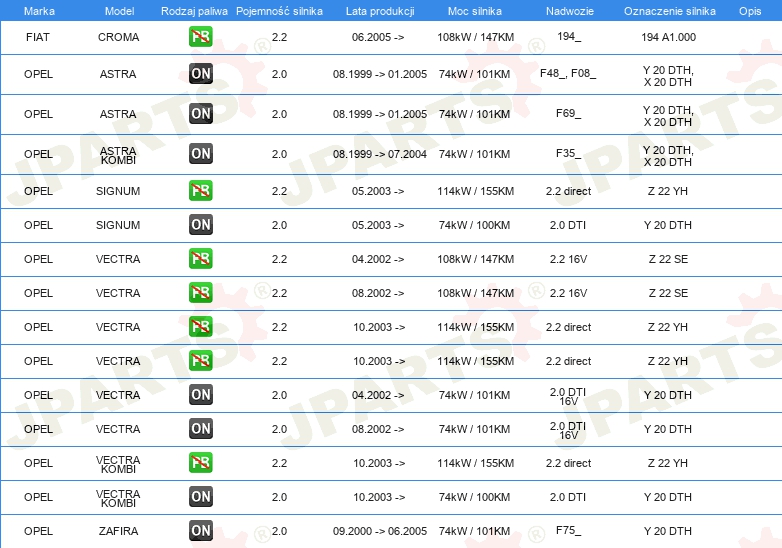Image resolution: width=782 pixels, height=548 pixels.
Task: Click the petrol fuel icon in the SIGNUM 2.2 row
Action: tap(200, 191)
